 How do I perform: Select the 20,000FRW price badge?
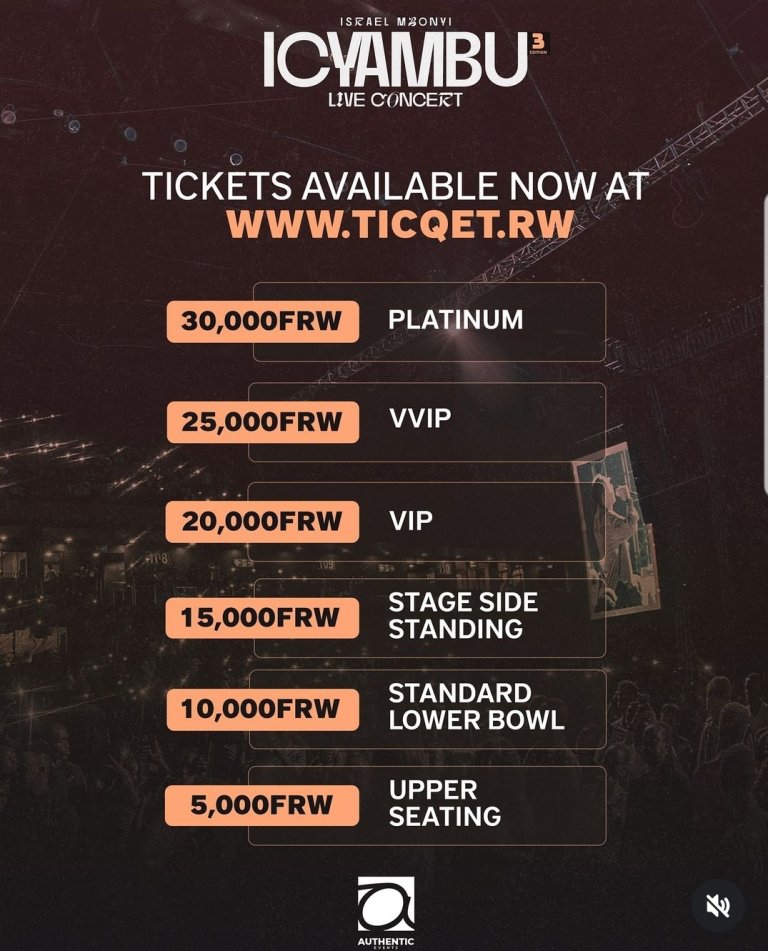(x=262, y=522)
